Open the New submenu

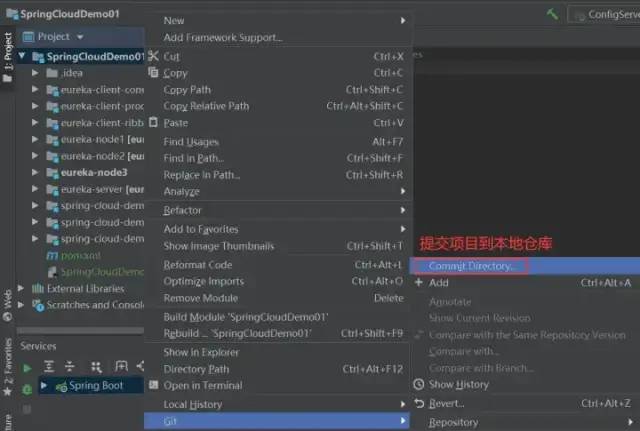point(279,20)
